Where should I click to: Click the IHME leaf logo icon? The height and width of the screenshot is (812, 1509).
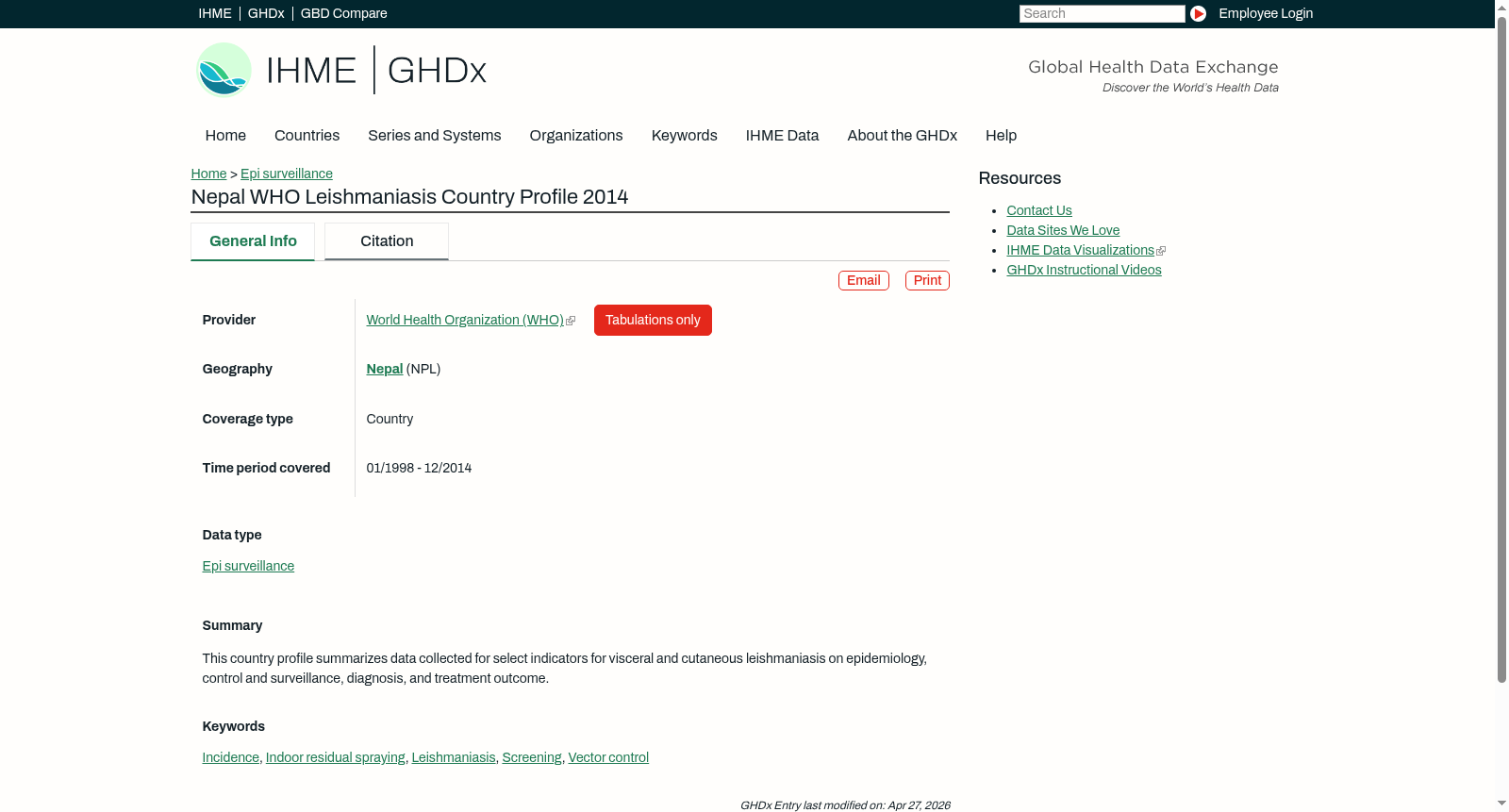point(224,70)
